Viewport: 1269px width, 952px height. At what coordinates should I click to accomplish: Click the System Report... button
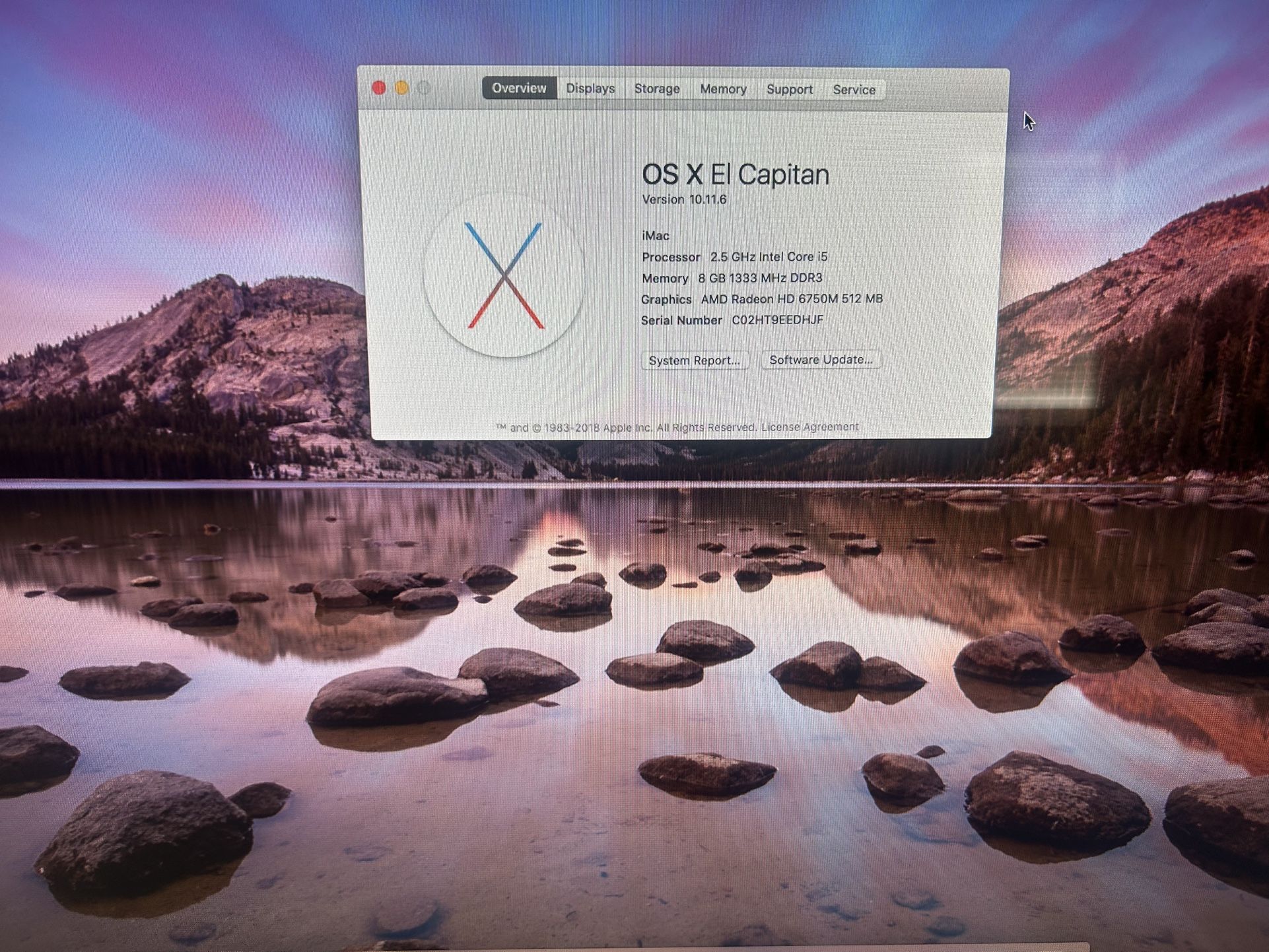pyautogui.click(x=695, y=360)
